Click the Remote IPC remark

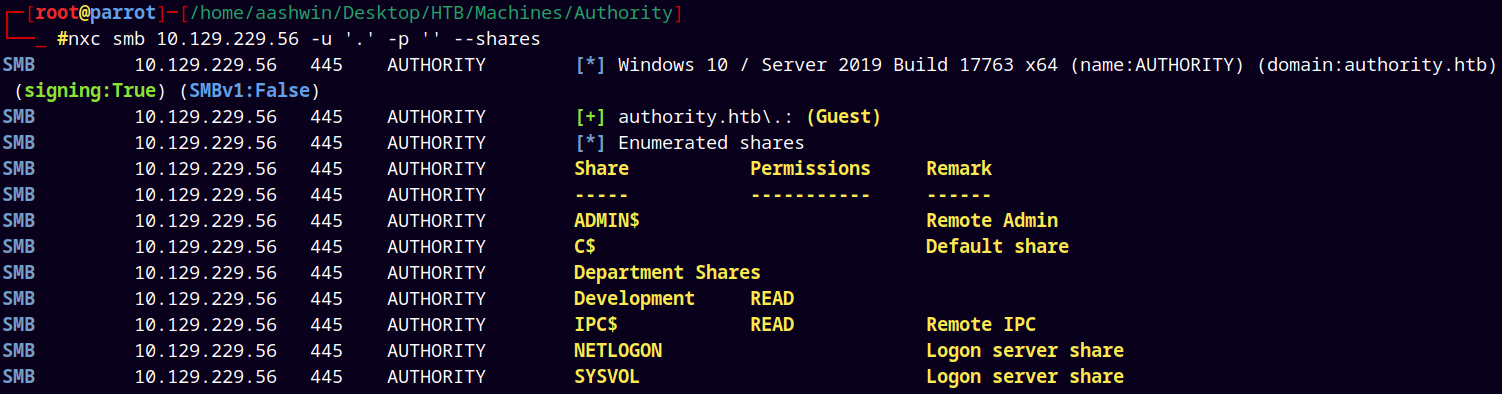981,325
